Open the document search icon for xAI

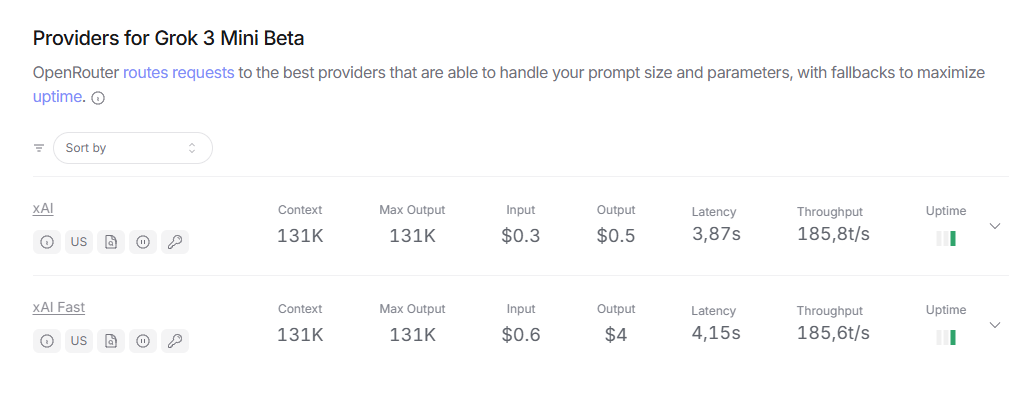111,242
